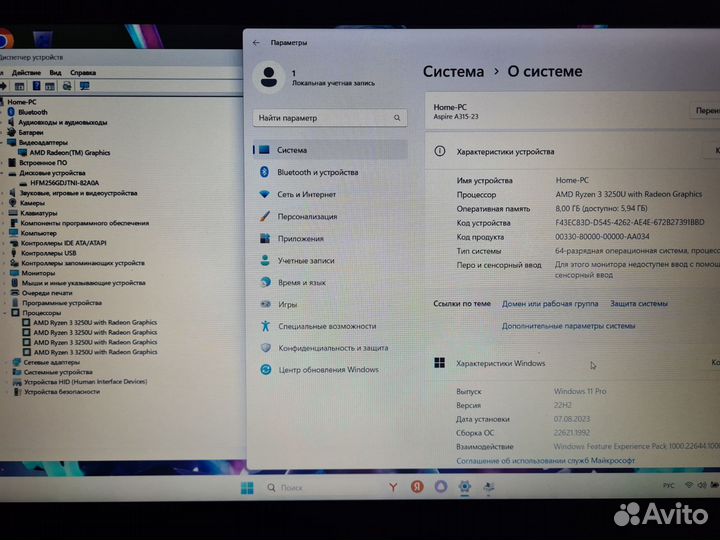The height and width of the screenshot is (540, 720).
Task: Click the Очереди печати icon
Action: 15,292
